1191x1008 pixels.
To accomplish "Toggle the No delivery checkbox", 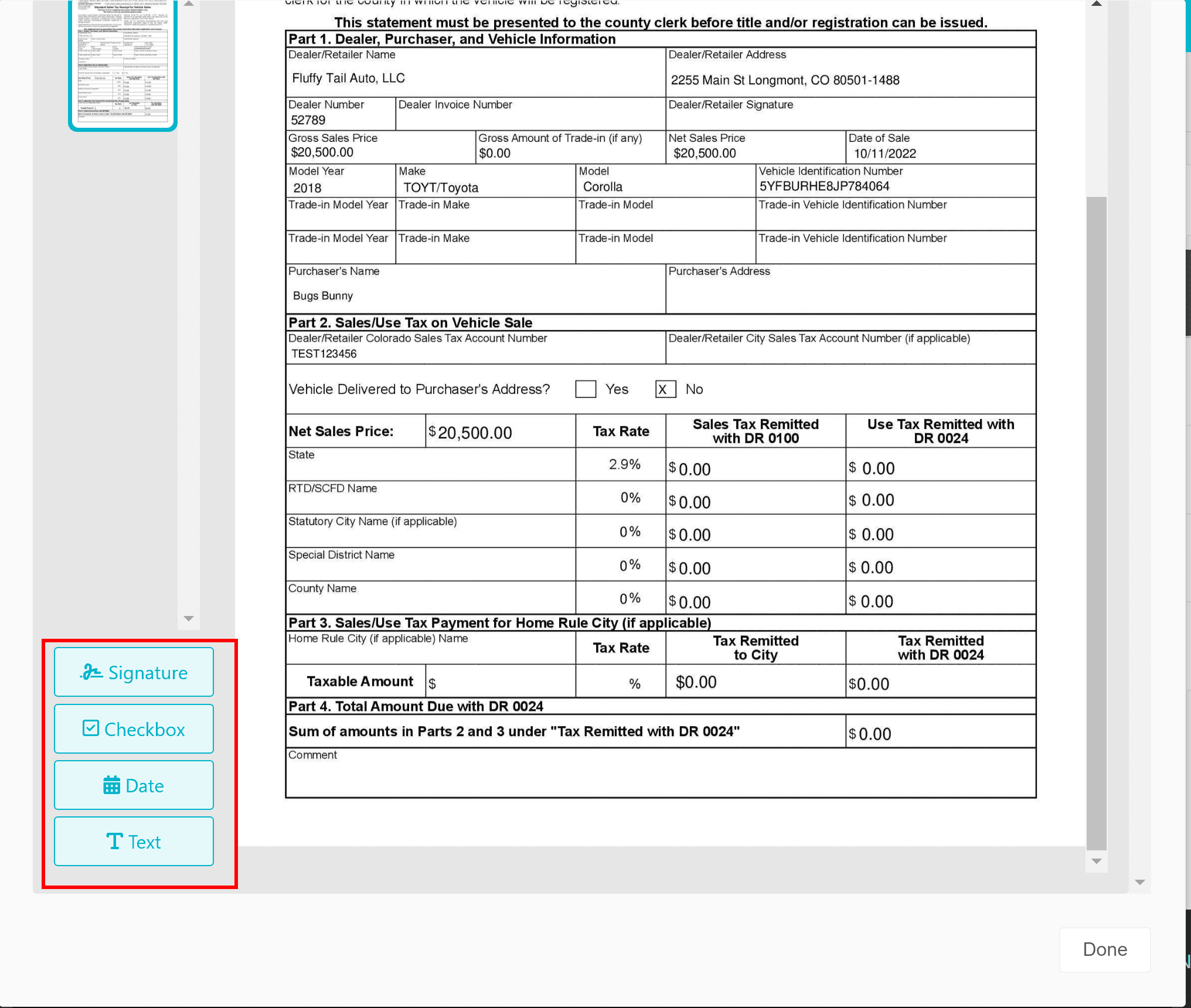I will [x=665, y=389].
